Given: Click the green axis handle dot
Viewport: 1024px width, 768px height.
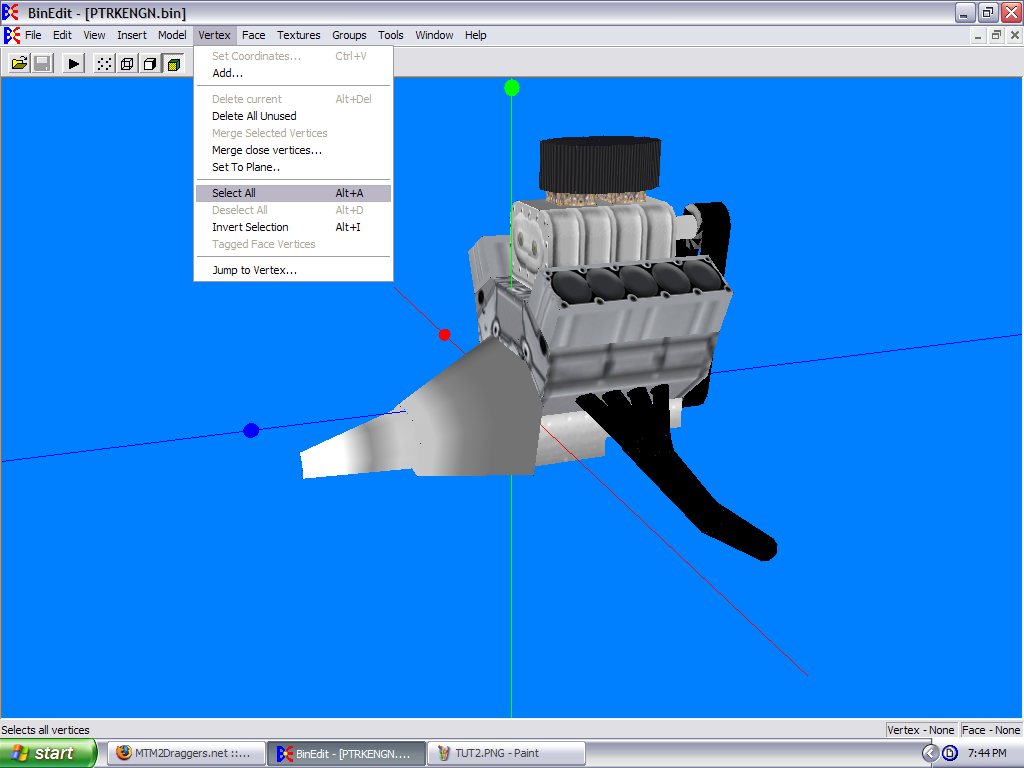Looking at the screenshot, I should click(x=512, y=88).
